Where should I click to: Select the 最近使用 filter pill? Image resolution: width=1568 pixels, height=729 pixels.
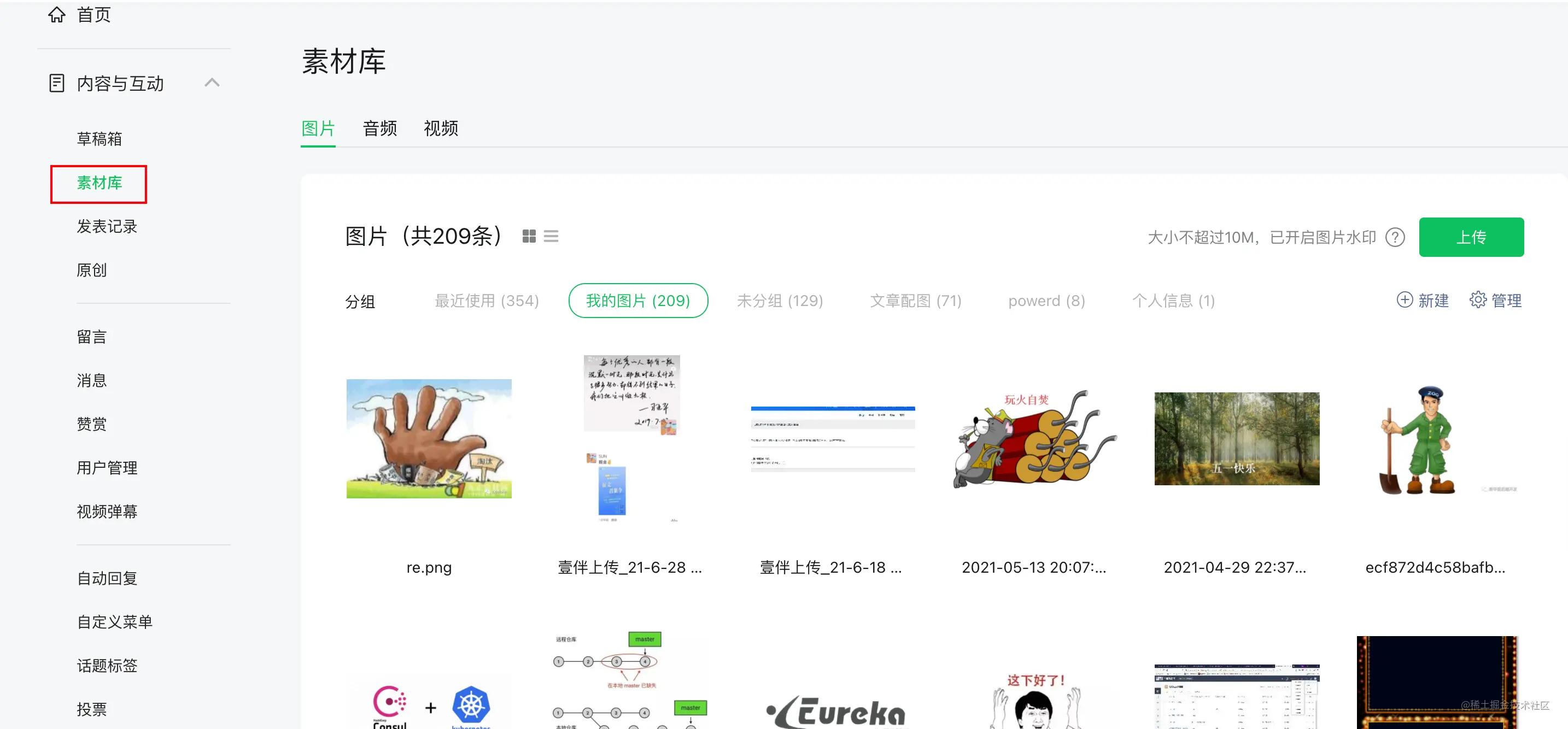[487, 300]
